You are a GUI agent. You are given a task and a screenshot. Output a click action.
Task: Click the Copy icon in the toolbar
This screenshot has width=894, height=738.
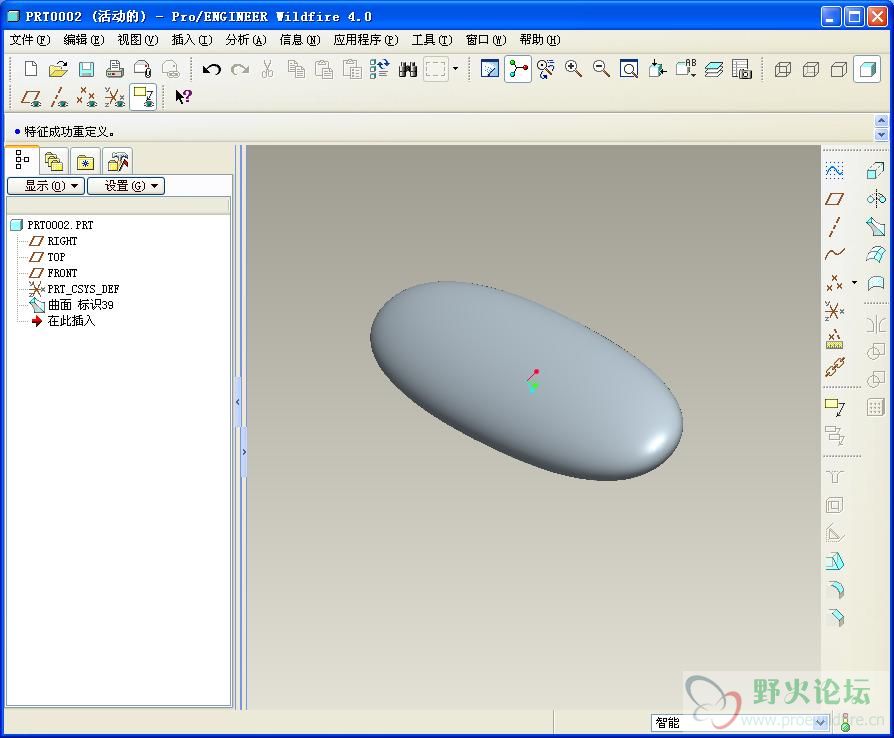coord(295,69)
